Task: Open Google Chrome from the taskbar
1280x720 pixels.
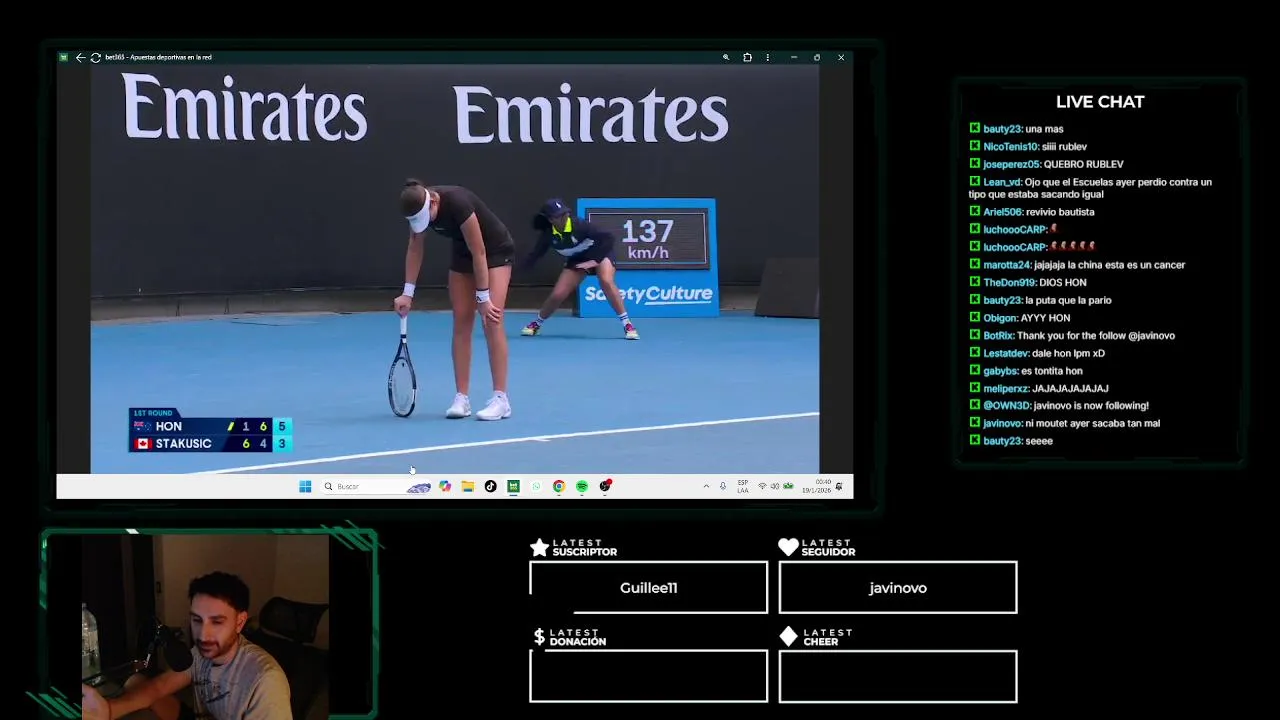Action: 559,486
